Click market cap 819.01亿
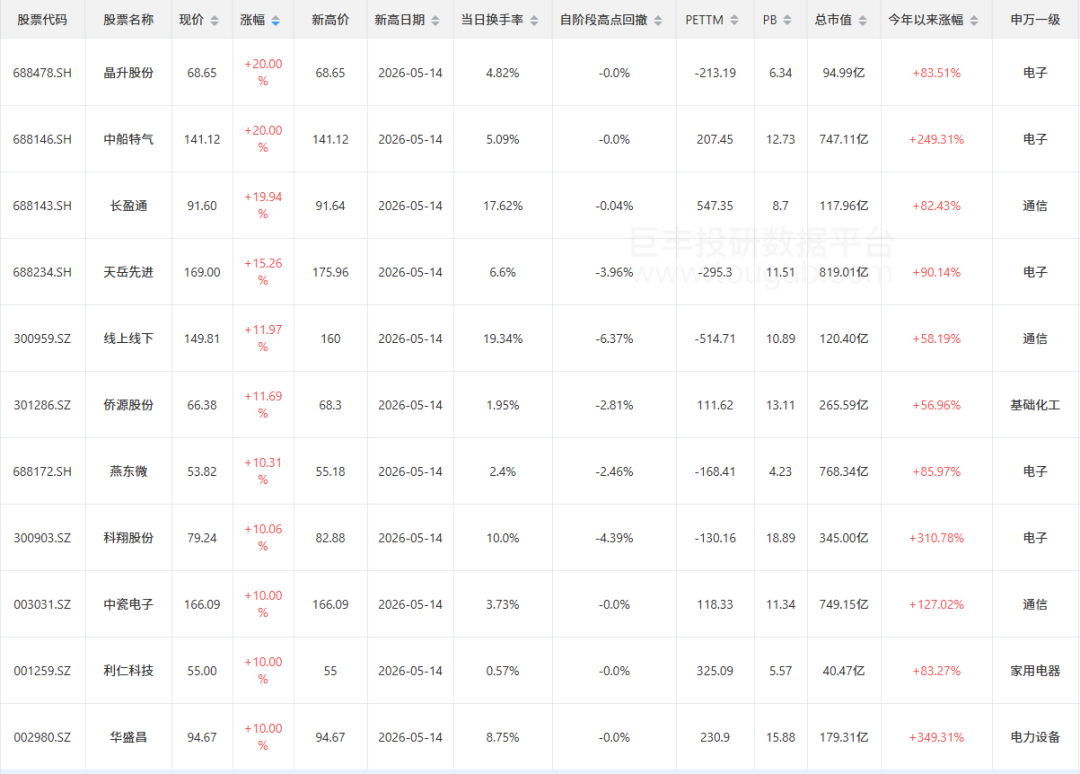Viewport: 1080px width, 774px height. (x=844, y=272)
